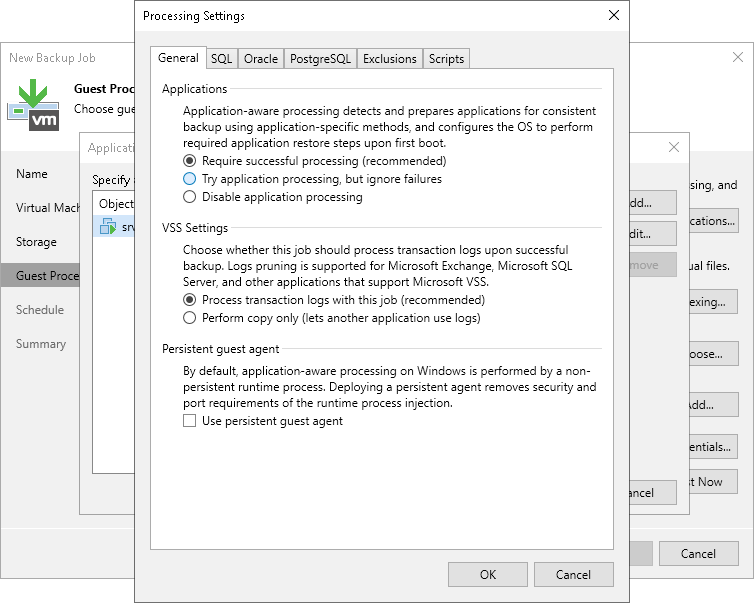Image resolution: width=754 pixels, height=603 pixels.
Task: Select the VM object icon in list
Action: (108, 226)
